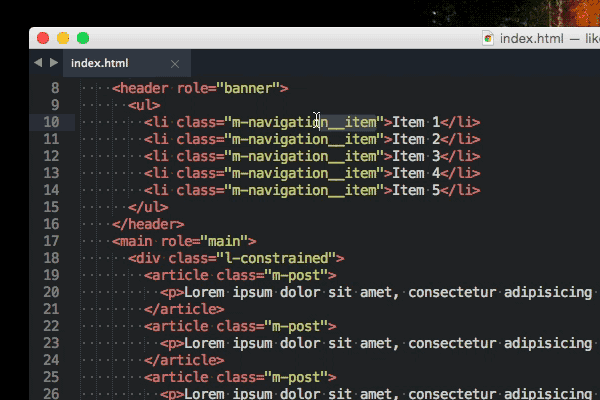The width and height of the screenshot is (600, 400).
Task: Click line number 10 in the gutter
Action: point(51,122)
